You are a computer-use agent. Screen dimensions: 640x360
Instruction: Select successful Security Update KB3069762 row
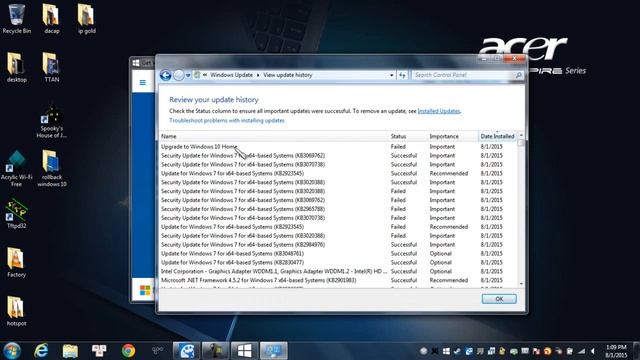tap(338, 156)
